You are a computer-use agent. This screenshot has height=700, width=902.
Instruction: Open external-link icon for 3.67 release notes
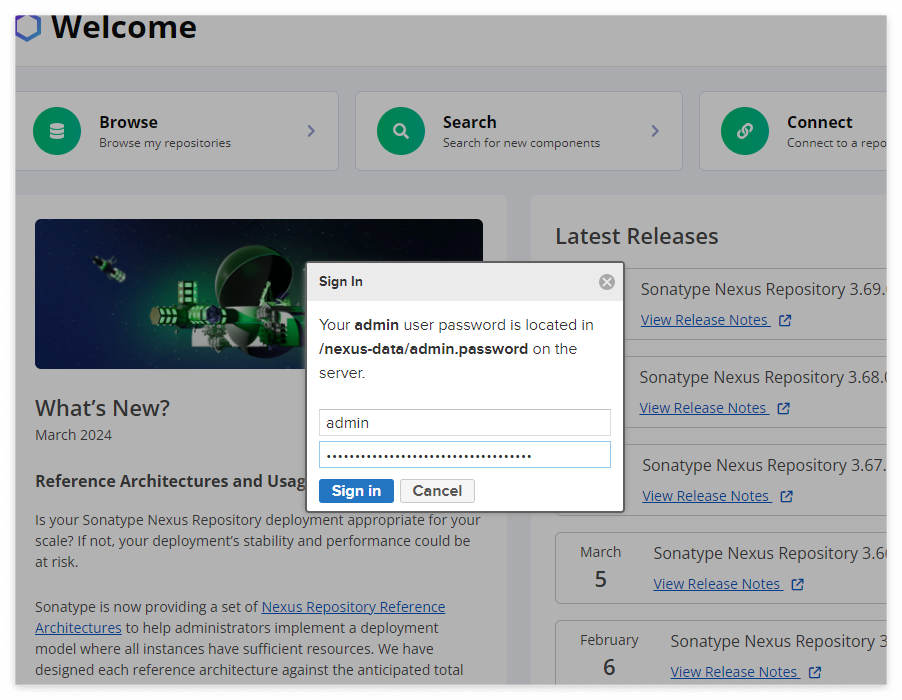click(786, 496)
